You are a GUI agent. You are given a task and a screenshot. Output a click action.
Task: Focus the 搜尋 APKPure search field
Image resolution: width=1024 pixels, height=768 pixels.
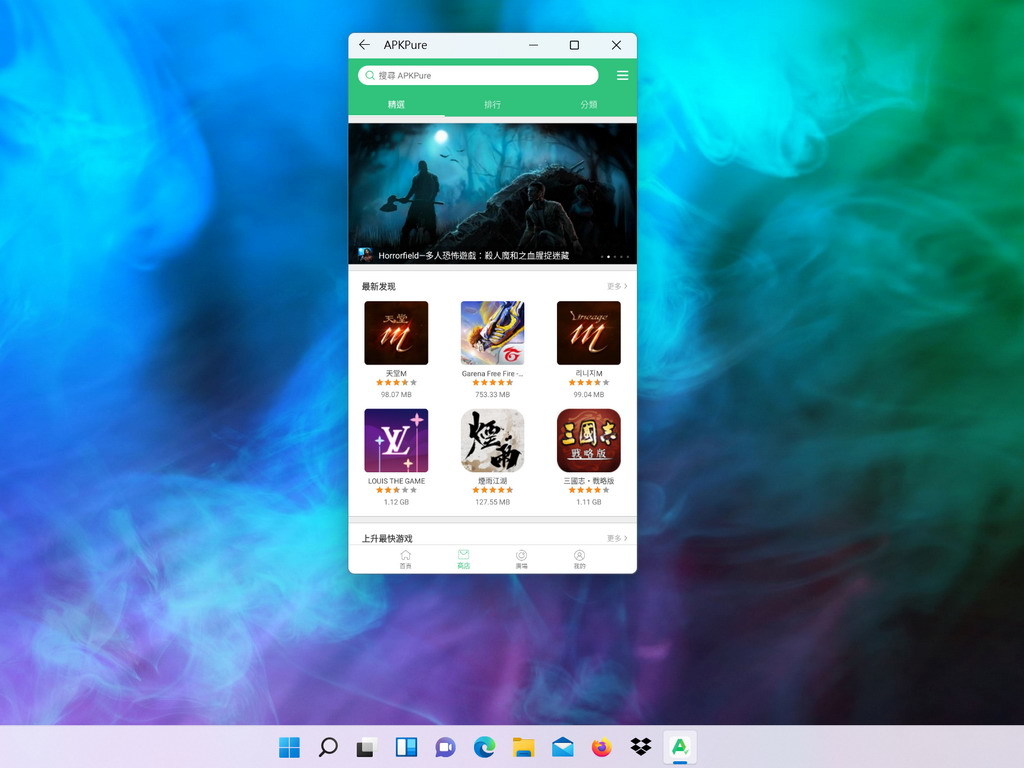(x=478, y=75)
